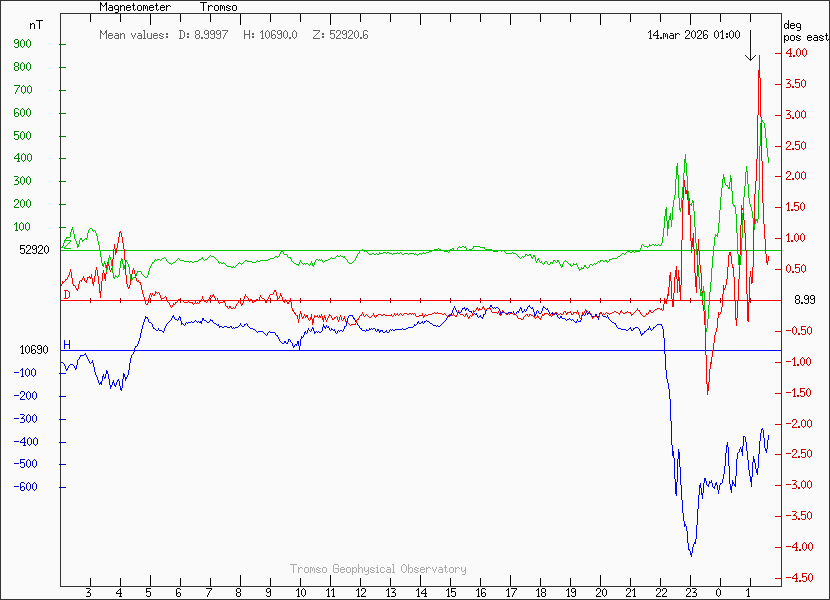830x600 pixels.
Task: Click the green 900 scale value
Action: 23,44
